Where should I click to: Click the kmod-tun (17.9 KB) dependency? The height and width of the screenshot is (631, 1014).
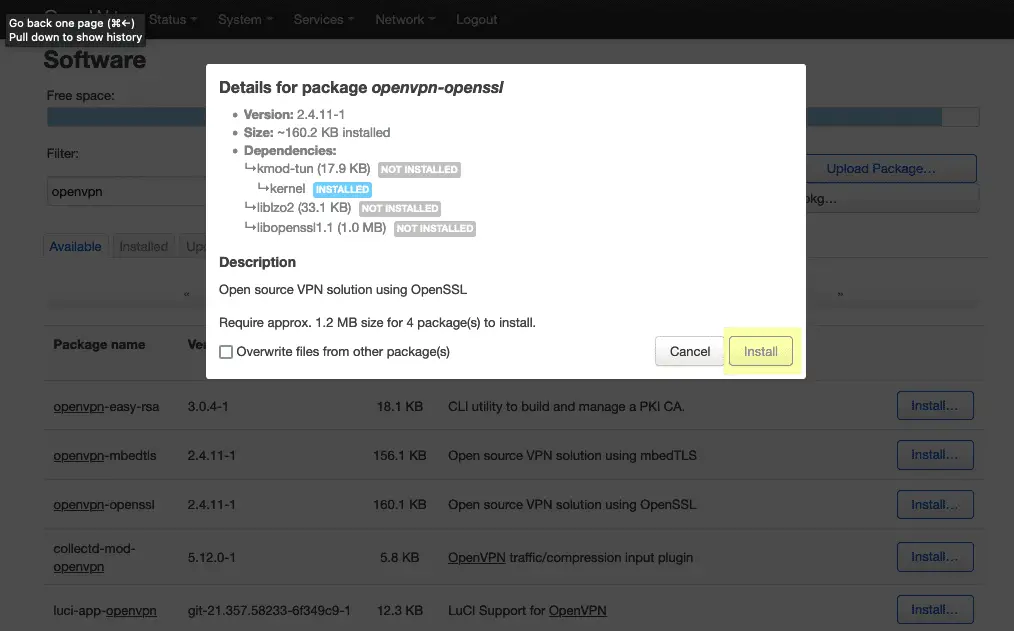pos(313,169)
